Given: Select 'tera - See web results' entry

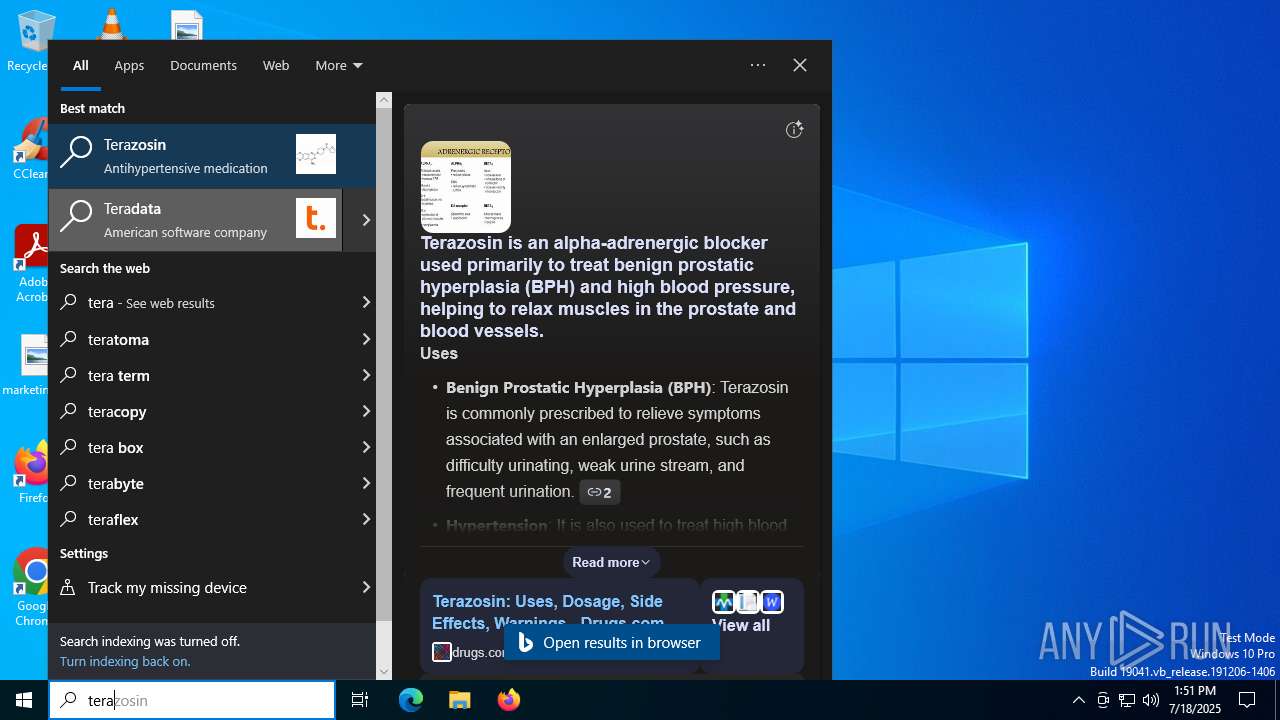Looking at the screenshot, I should [202, 302].
